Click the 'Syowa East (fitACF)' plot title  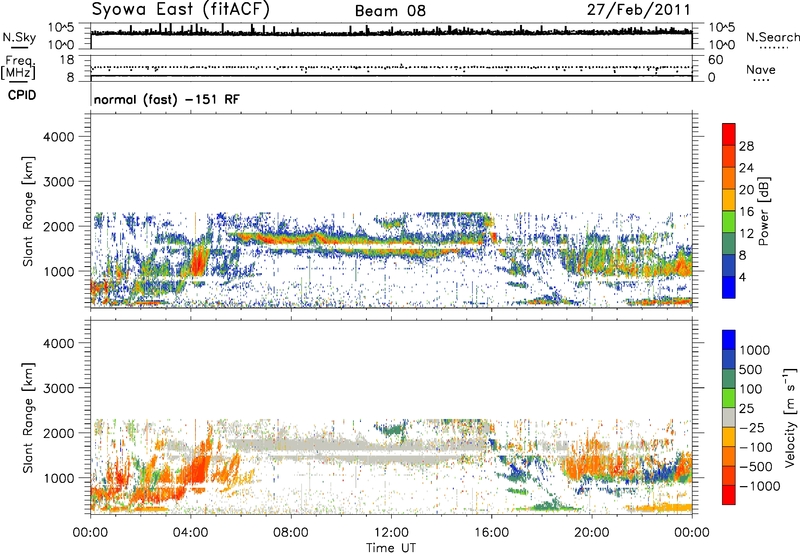181,9
